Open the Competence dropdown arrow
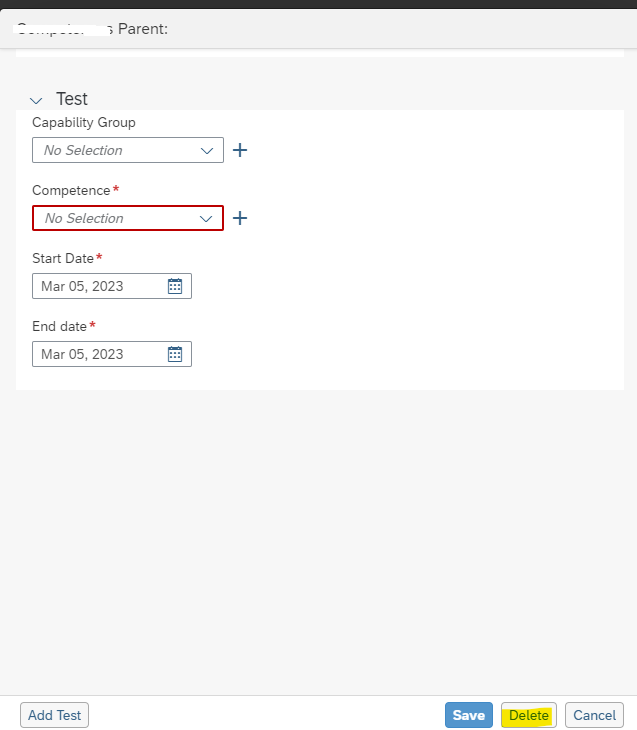Viewport: 637px width, 730px height. 206,218
